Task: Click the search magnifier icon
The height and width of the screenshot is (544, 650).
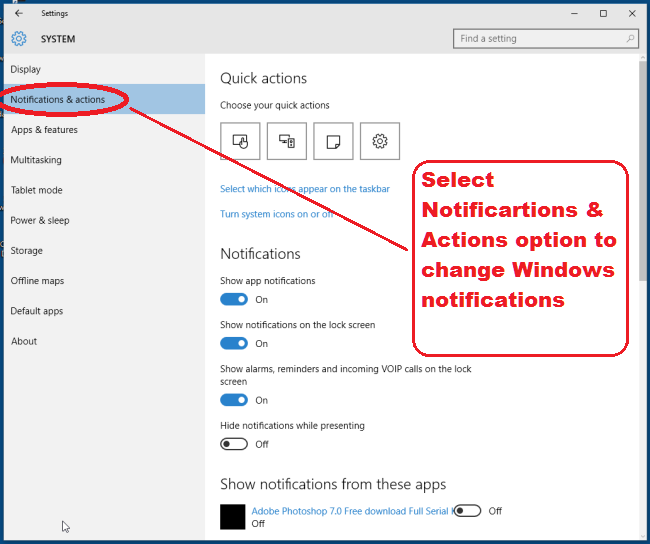Action: click(x=630, y=39)
